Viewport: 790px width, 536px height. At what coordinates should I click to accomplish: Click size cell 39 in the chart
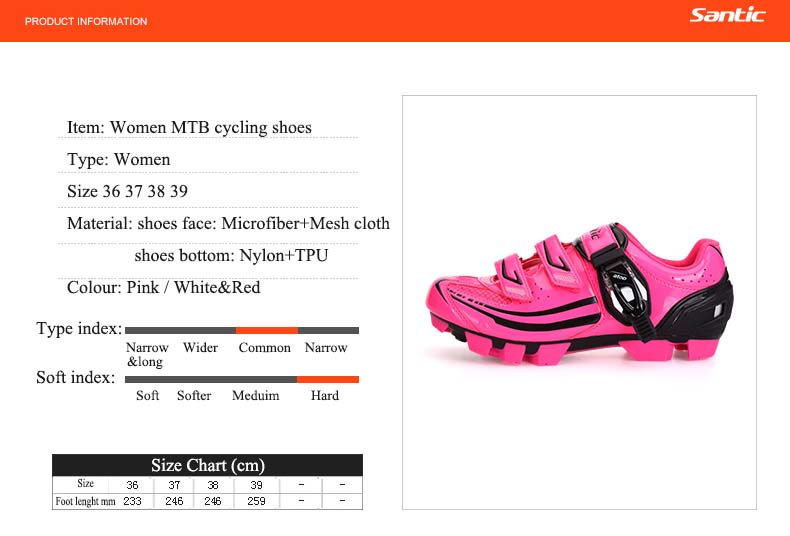coord(256,485)
